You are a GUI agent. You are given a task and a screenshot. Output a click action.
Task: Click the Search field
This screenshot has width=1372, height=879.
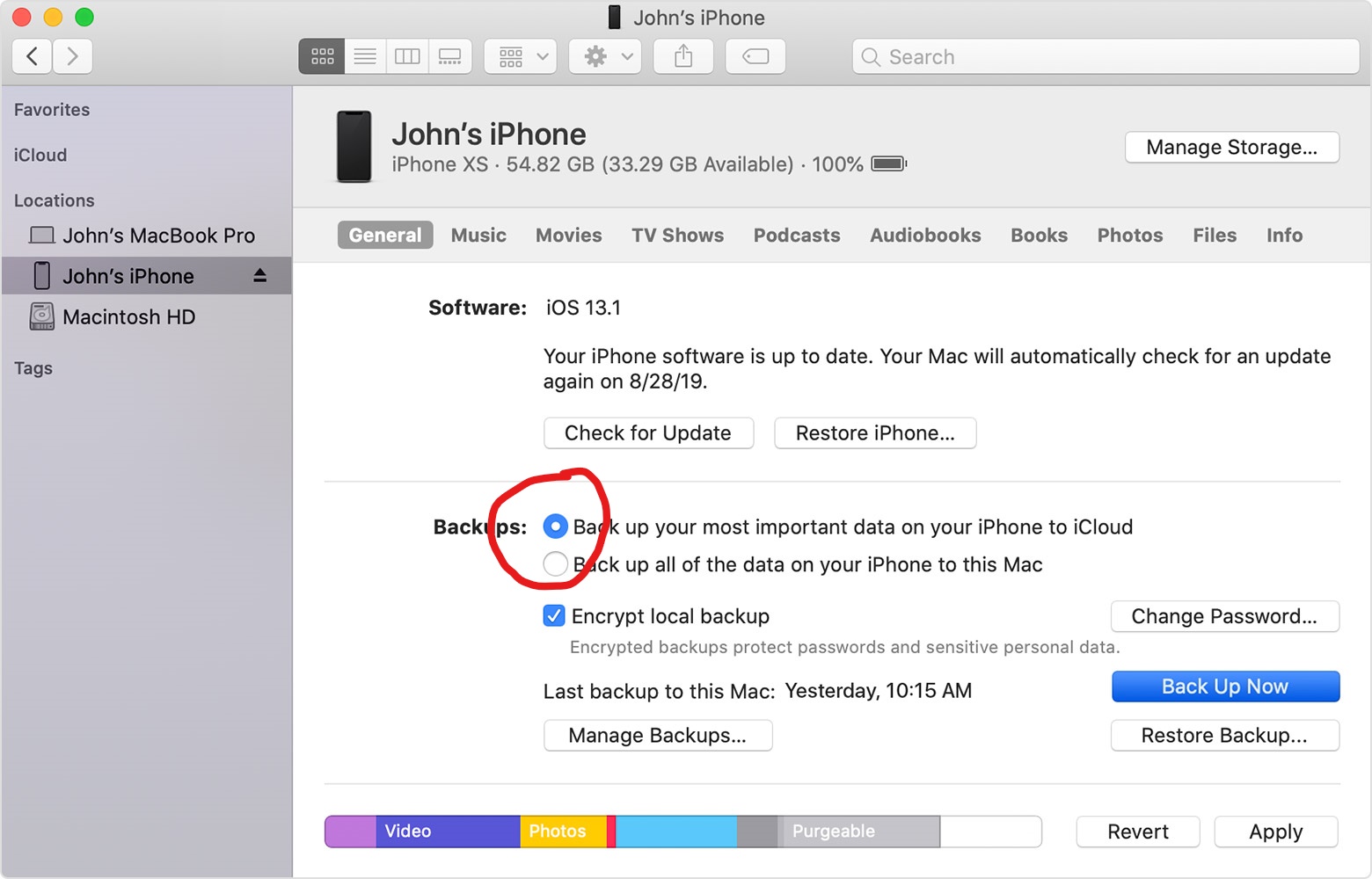[x=1106, y=56]
